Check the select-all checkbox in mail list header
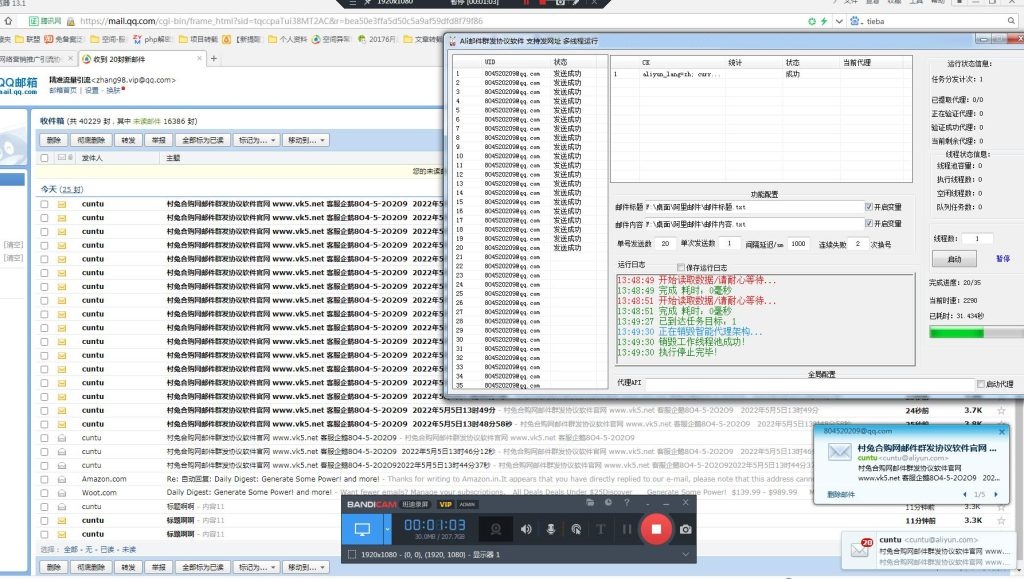1024x579 pixels. [44, 158]
